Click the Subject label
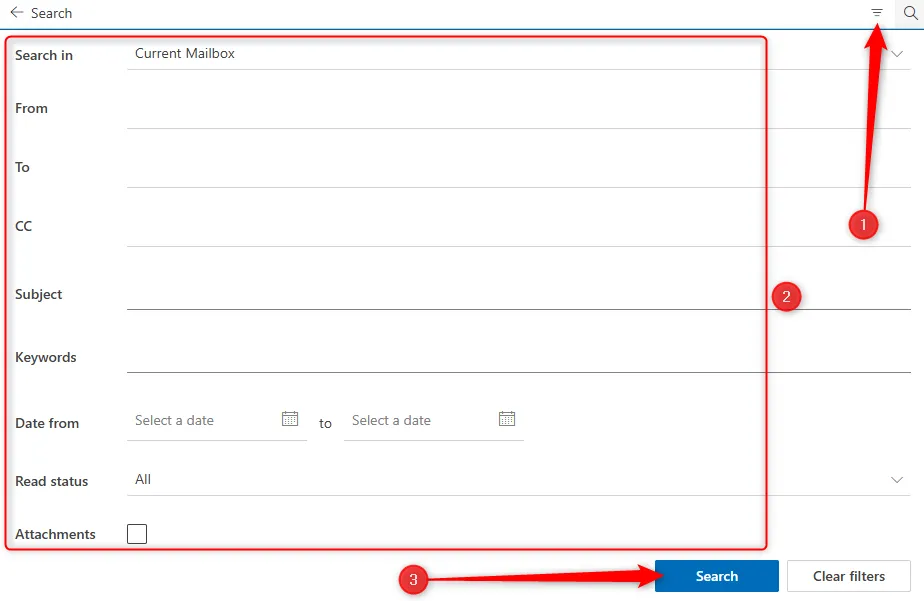924x601 pixels. tap(38, 294)
